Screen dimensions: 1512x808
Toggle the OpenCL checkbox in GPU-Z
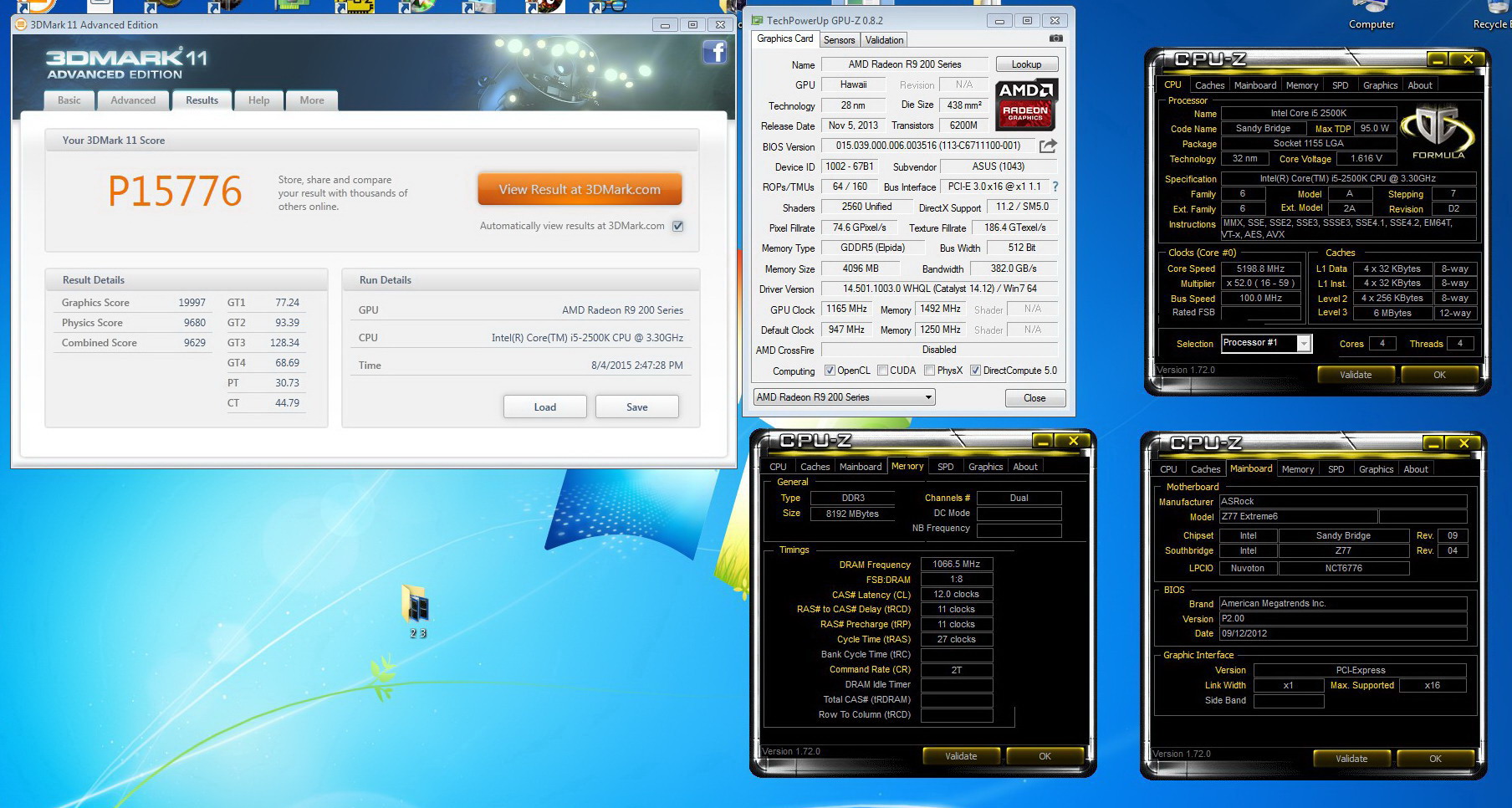[x=830, y=371]
